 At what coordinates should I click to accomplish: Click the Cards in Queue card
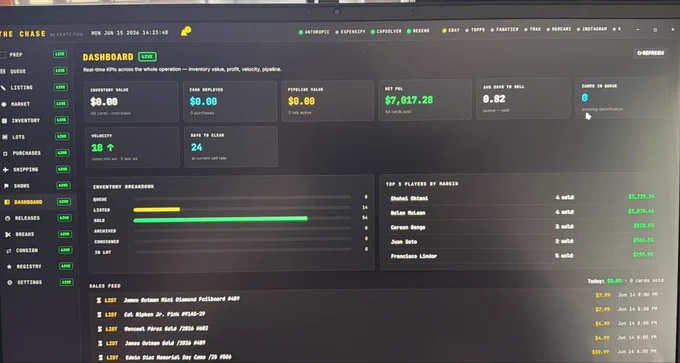[x=621, y=97]
